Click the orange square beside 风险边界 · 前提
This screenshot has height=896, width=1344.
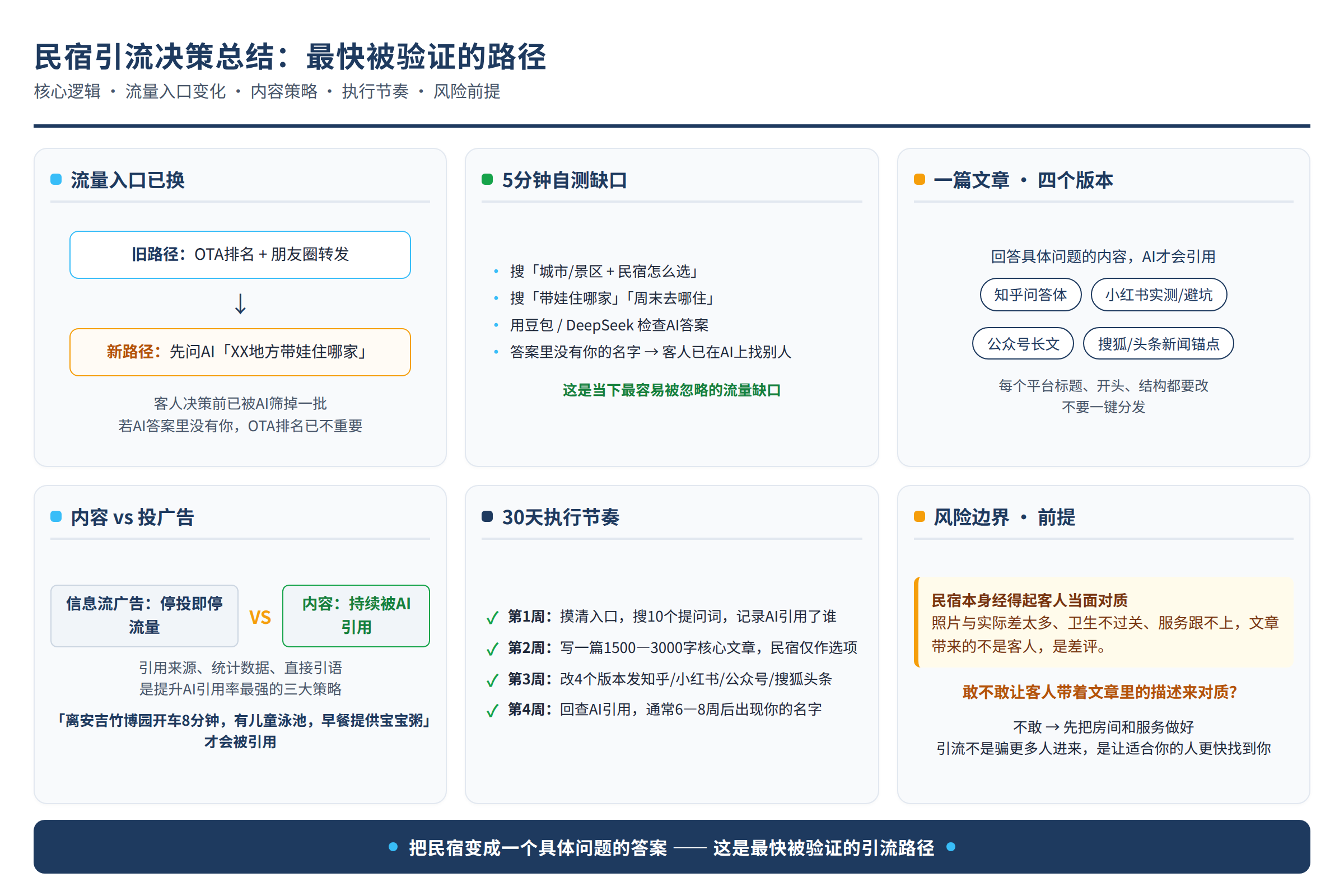click(x=920, y=516)
